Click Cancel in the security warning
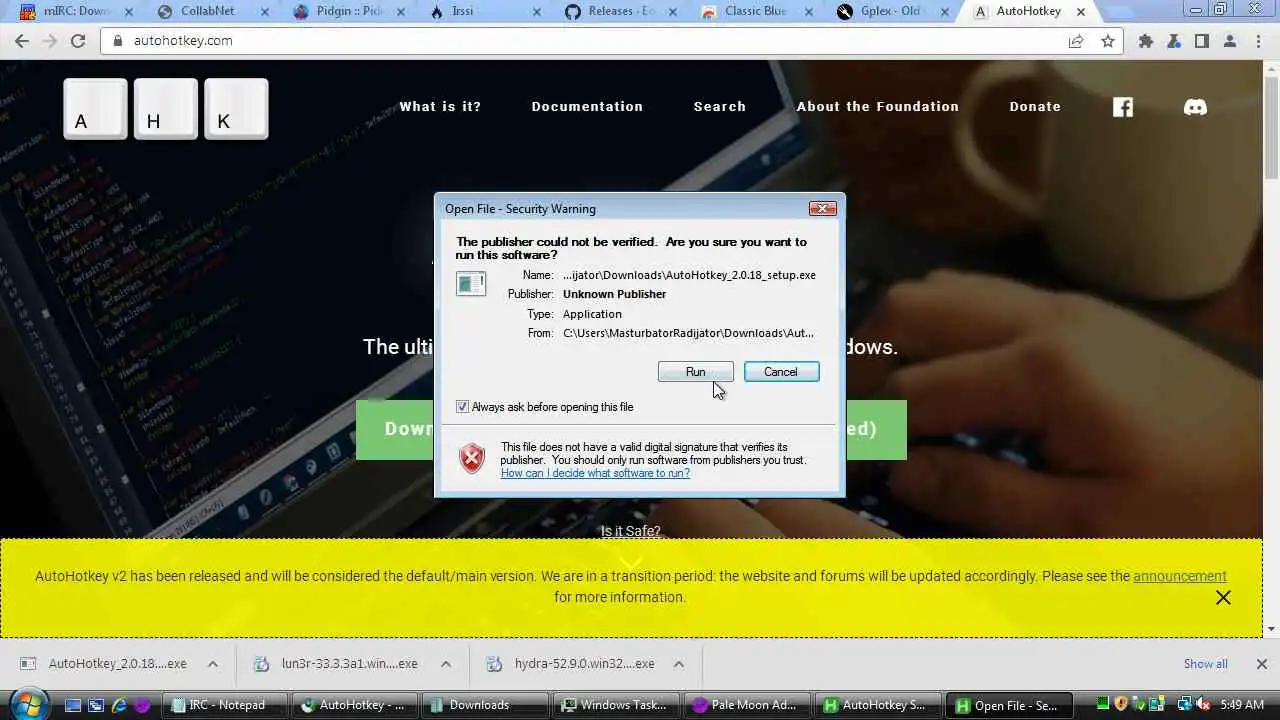The height and width of the screenshot is (720, 1280). tap(781, 372)
